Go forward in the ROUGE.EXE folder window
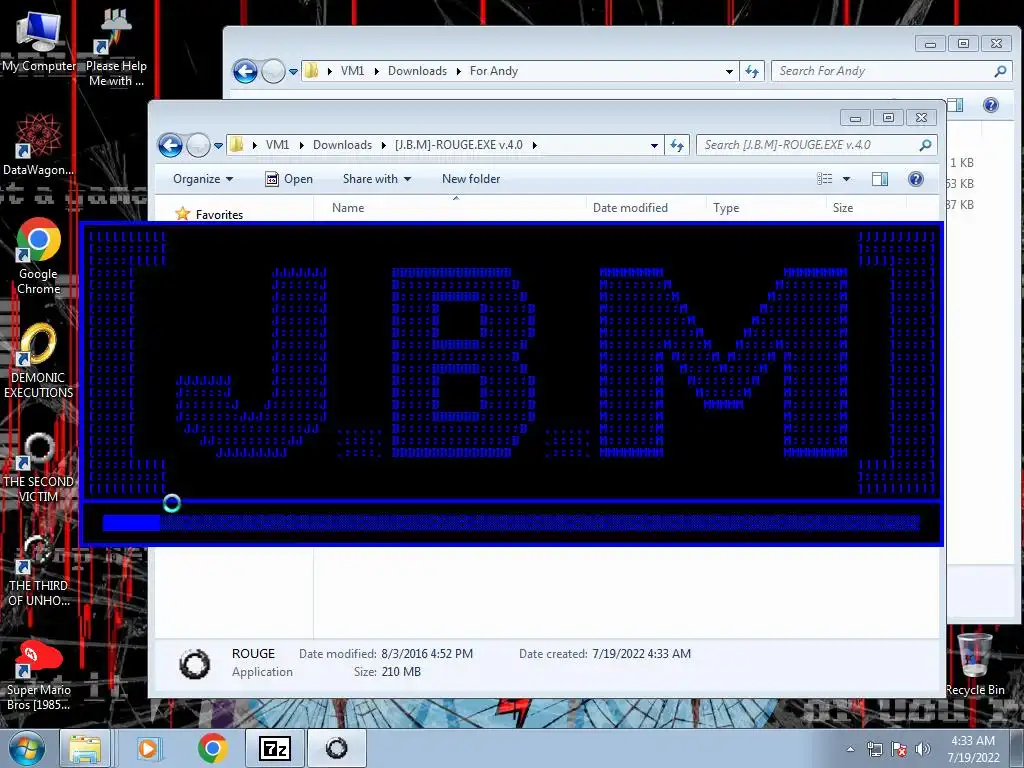 (x=198, y=145)
